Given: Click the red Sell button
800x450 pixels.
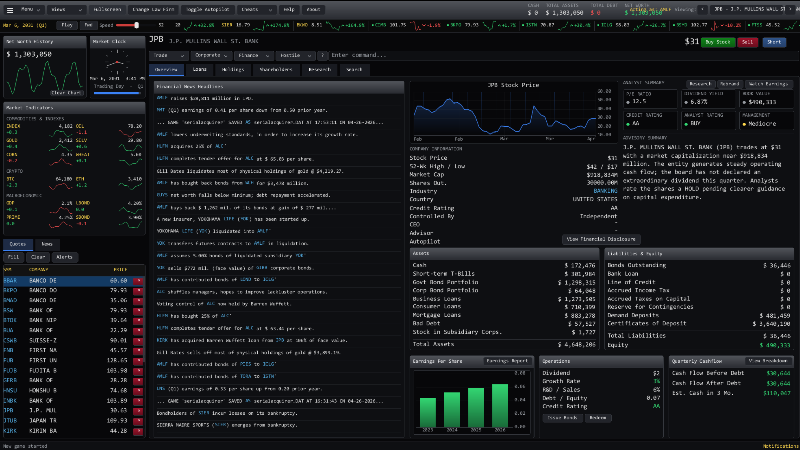Looking at the screenshot, I should [747, 42].
